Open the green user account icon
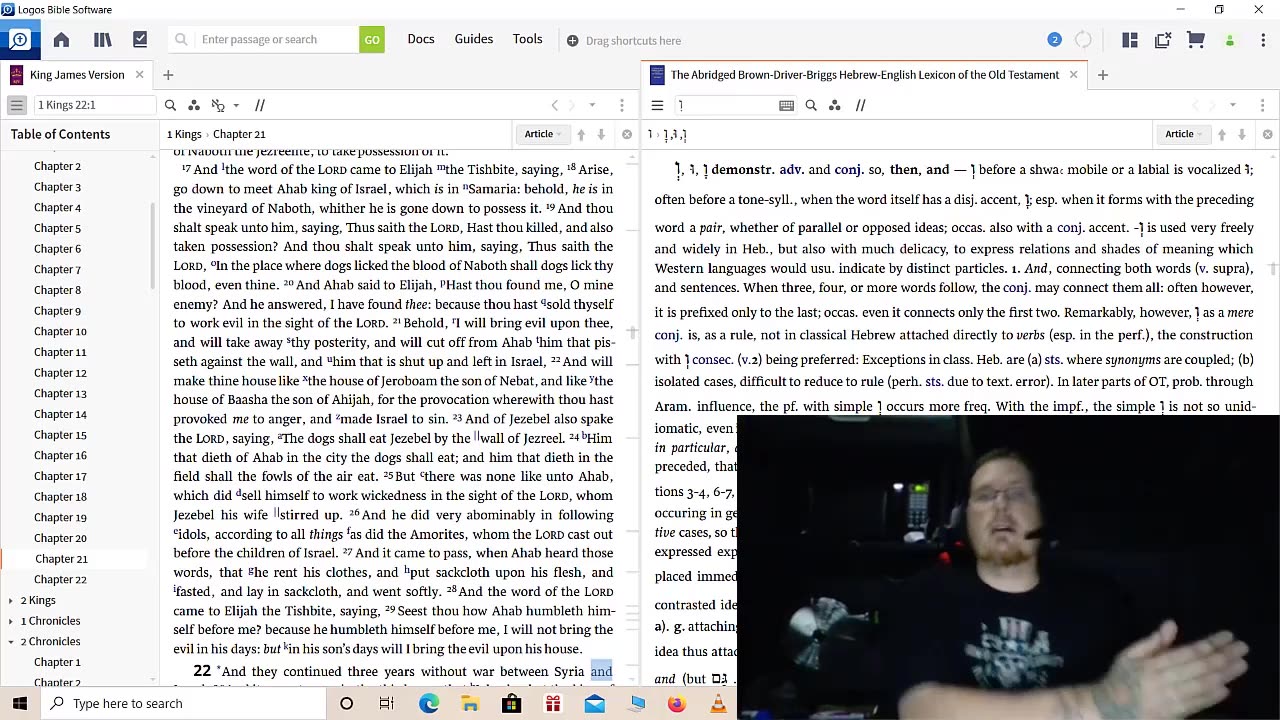1280x720 pixels. (x=1230, y=41)
